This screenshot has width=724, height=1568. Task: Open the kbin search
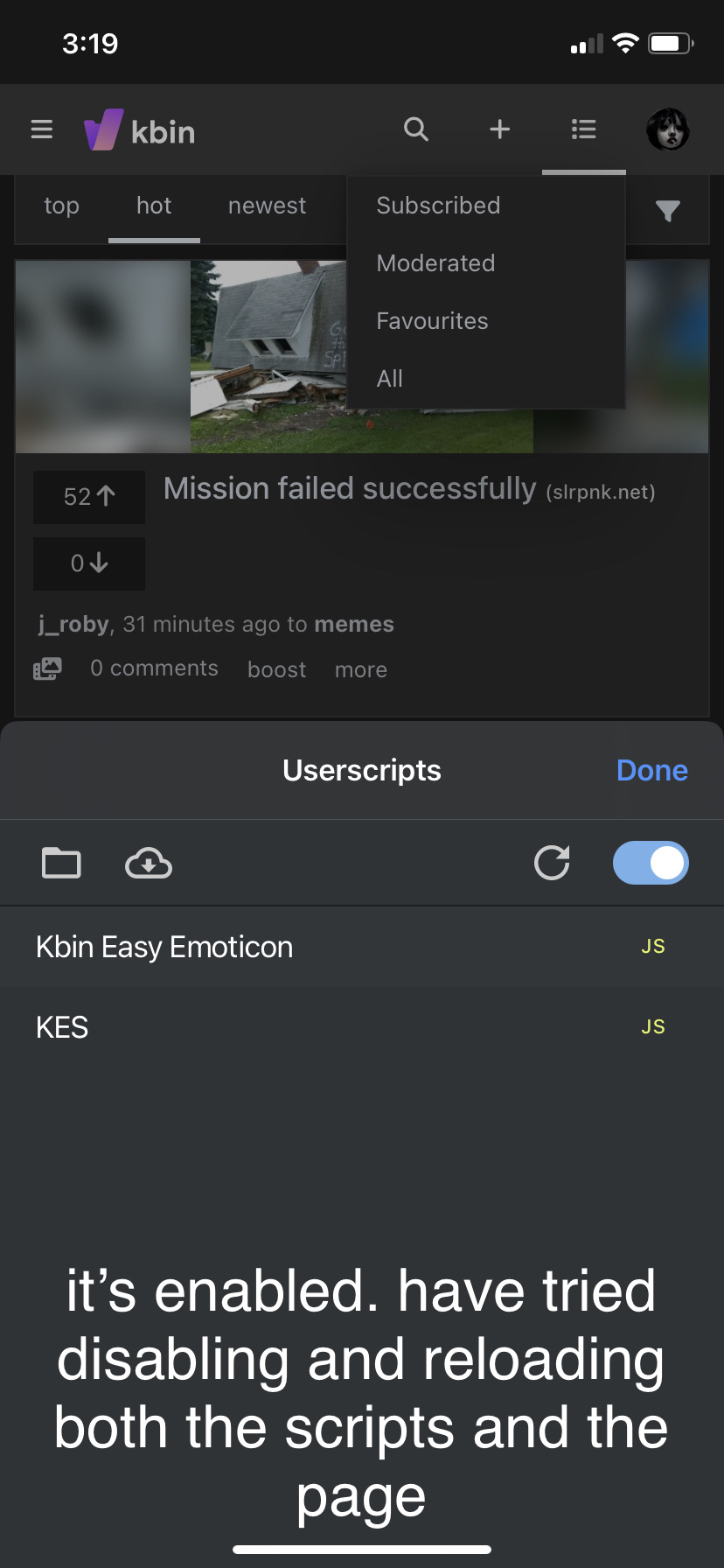[x=415, y=129]
